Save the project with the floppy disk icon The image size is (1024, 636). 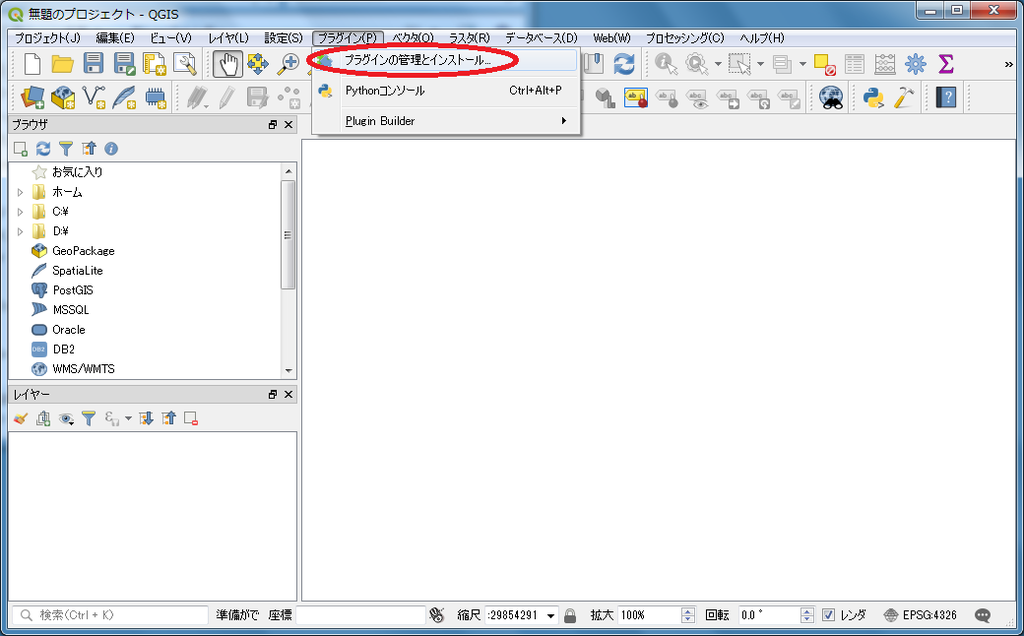pyautogui.click(x=93, y=63)
